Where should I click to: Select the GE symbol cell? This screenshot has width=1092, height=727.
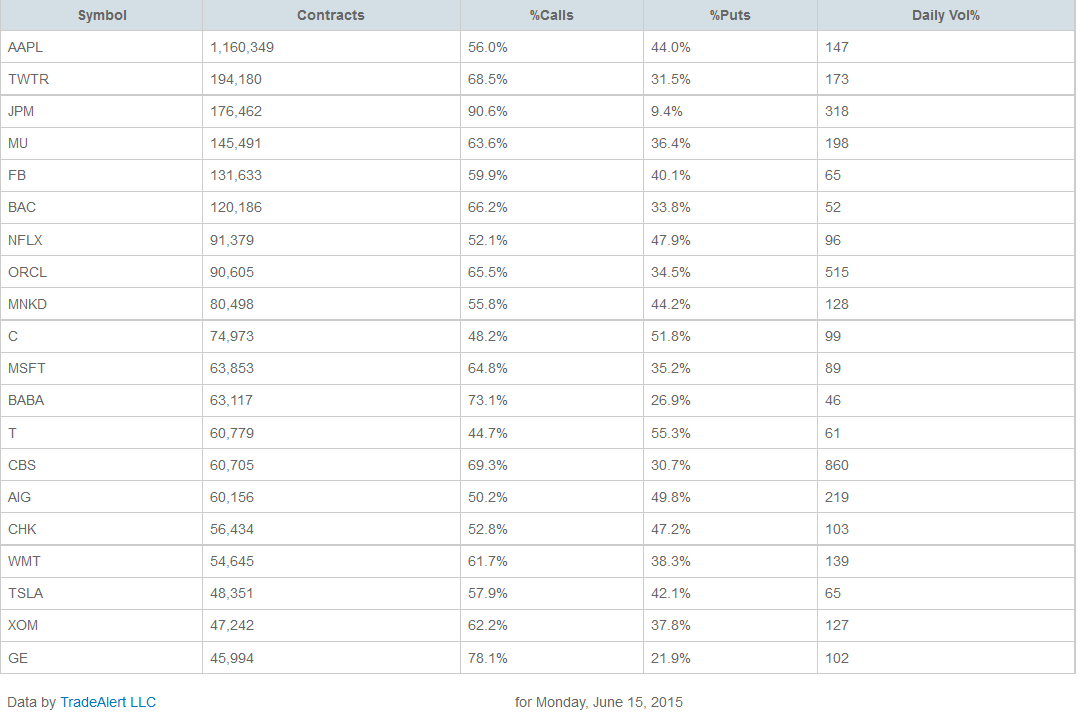(17, 658)
